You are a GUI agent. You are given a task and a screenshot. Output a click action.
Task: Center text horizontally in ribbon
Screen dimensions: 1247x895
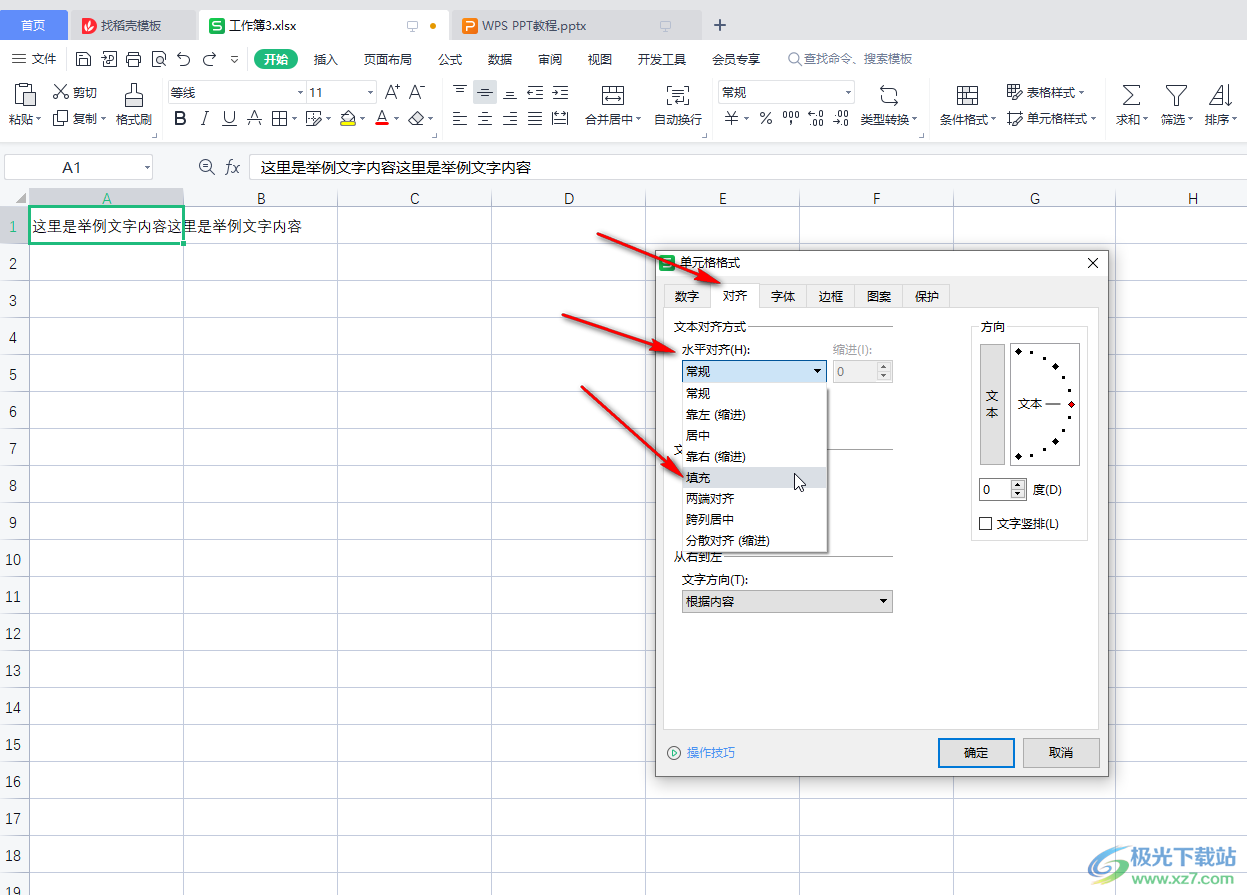point(485,119)
